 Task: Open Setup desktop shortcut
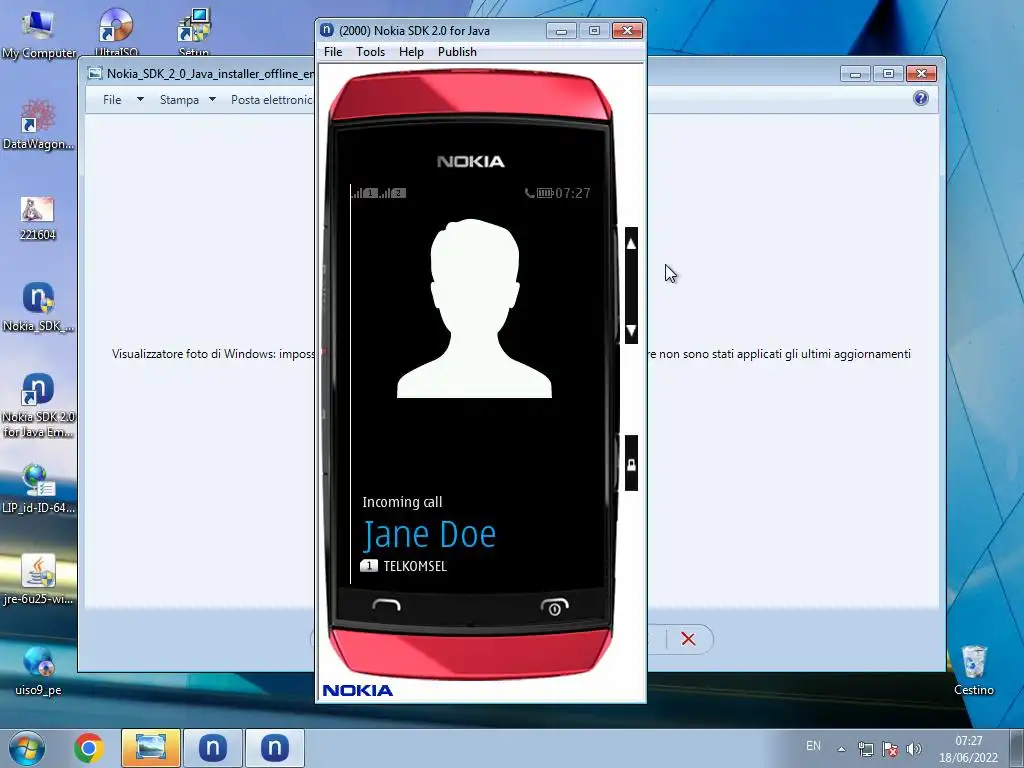(194, 31)
